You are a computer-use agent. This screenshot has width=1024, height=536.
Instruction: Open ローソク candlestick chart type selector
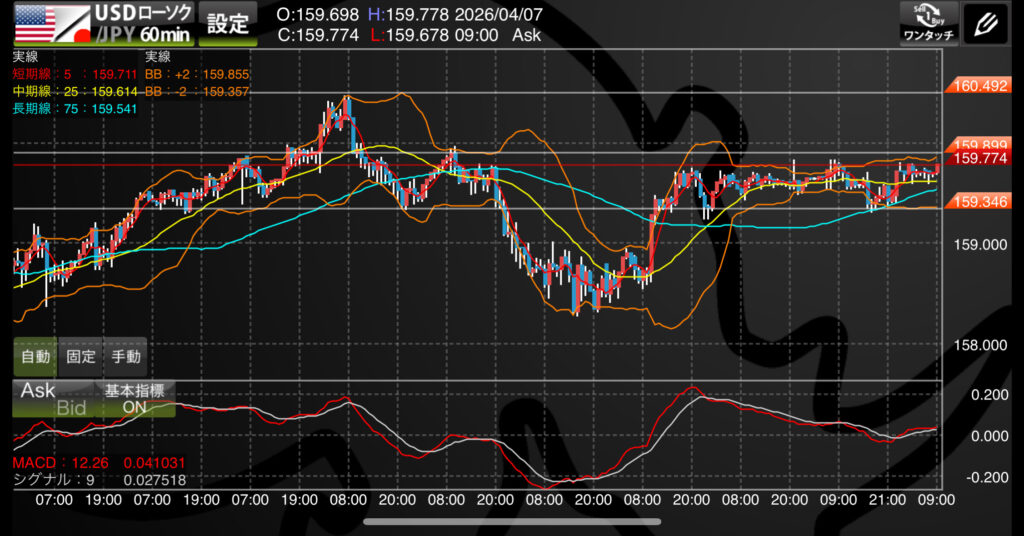click(x=160, y=14)
